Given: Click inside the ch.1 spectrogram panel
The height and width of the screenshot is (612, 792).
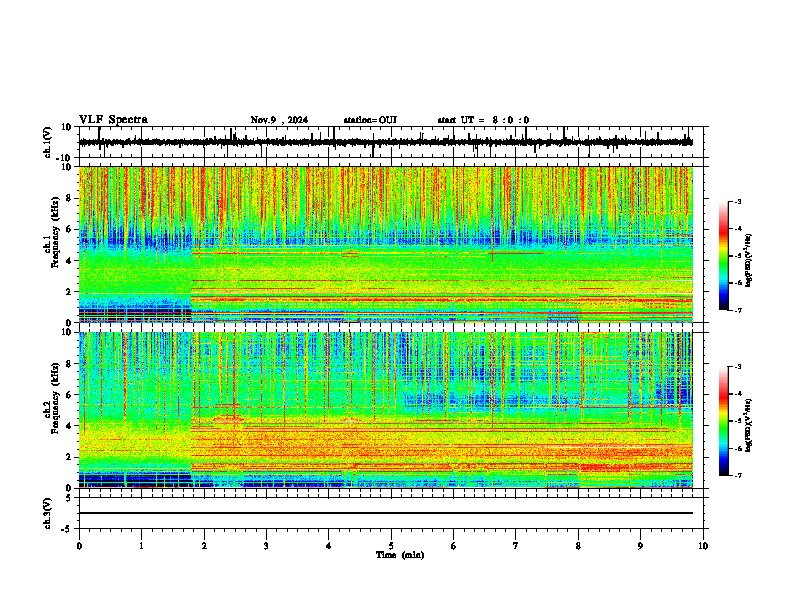Looking at the screenshot, I should click(385, 244).
